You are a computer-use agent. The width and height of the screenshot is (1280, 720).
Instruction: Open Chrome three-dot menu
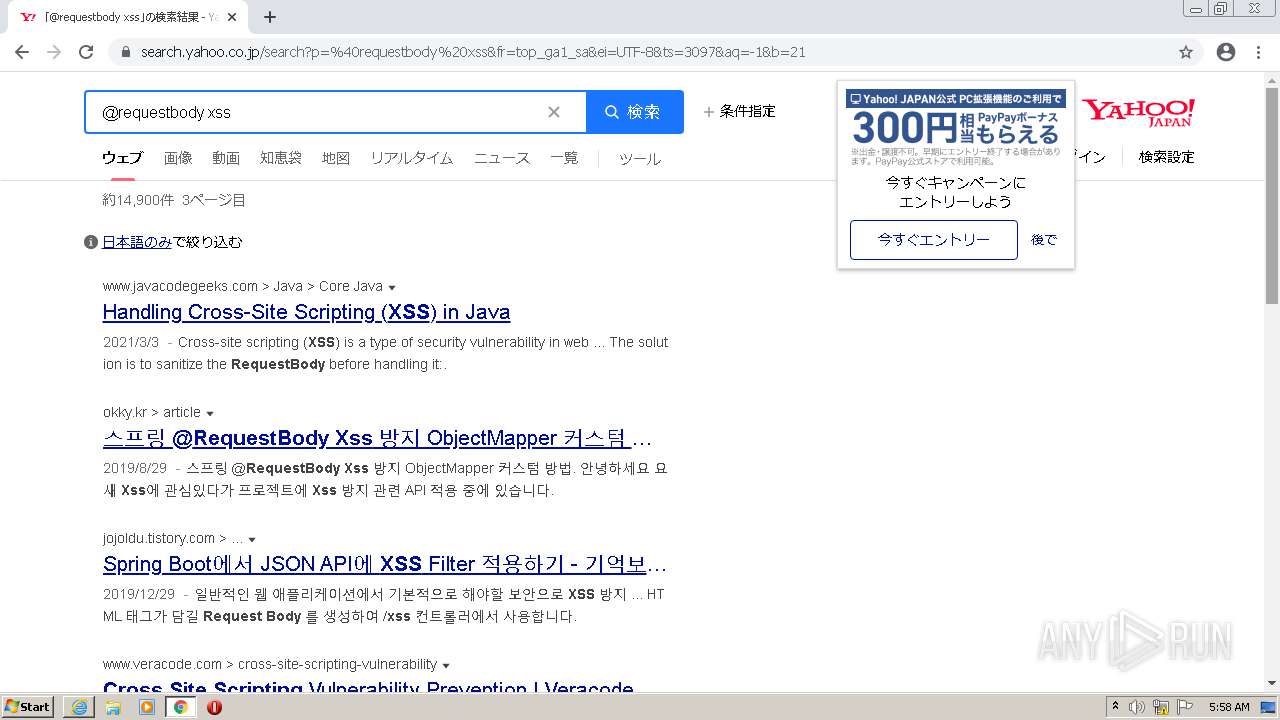pos(1258,52)
